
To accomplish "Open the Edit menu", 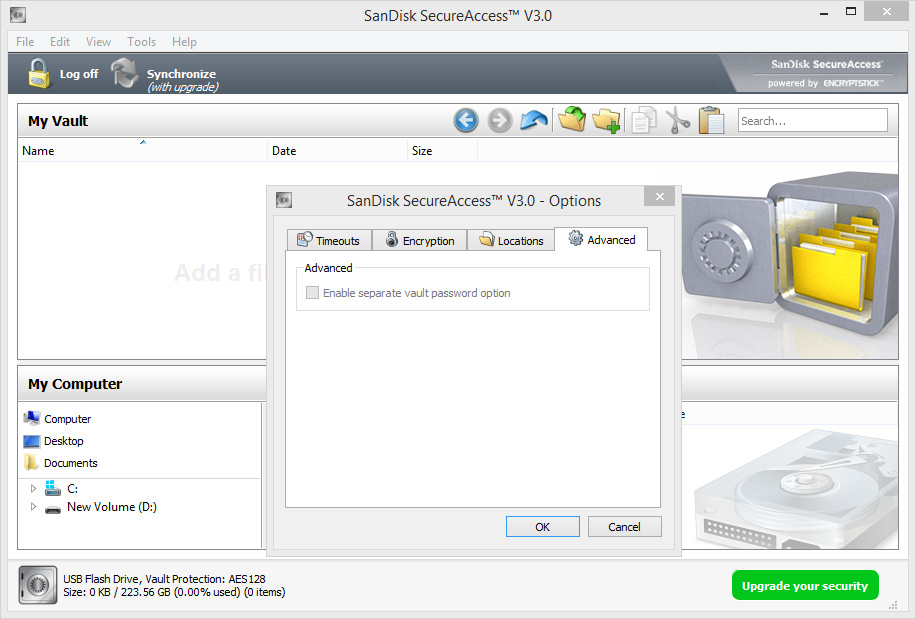I will pos(60,41).
